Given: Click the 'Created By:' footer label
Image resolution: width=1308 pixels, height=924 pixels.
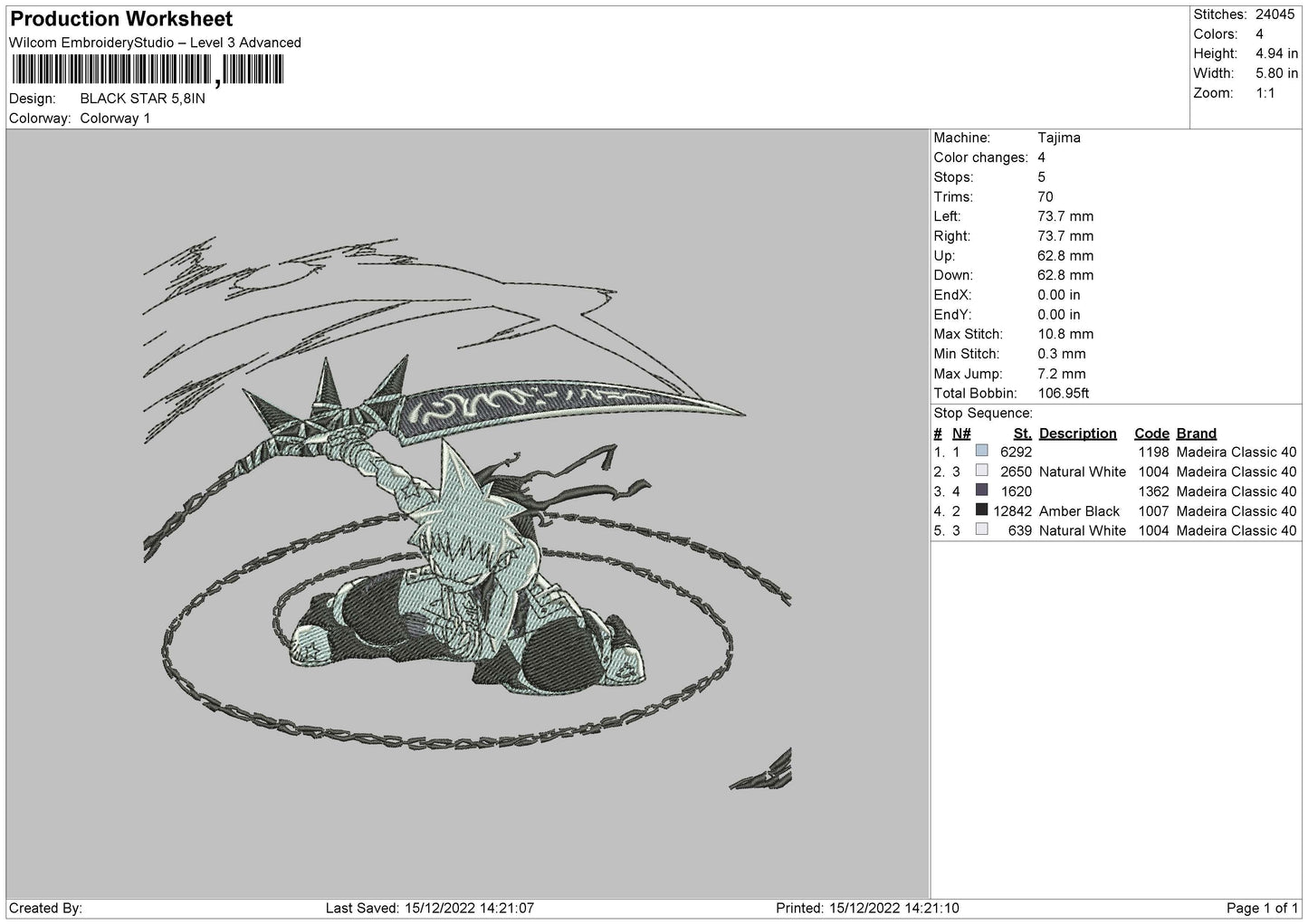Looking at the screenshot, I should 45,908.
